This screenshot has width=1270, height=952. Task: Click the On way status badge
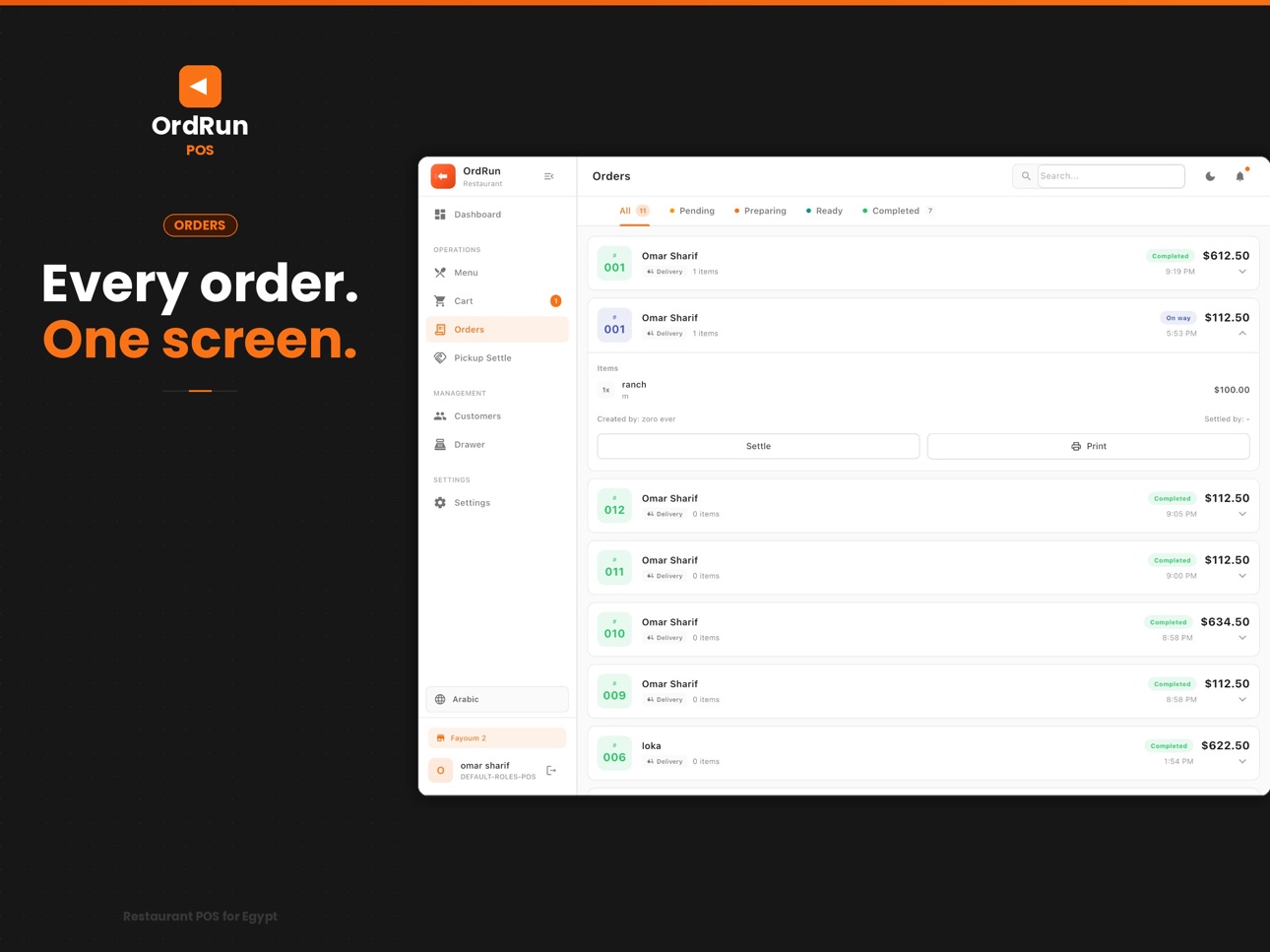(x=1178, y=318)
